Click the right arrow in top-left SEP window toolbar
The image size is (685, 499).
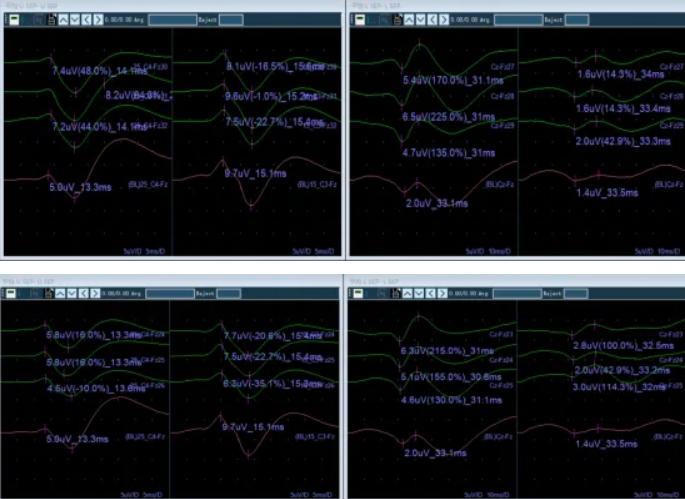[98, 20]
